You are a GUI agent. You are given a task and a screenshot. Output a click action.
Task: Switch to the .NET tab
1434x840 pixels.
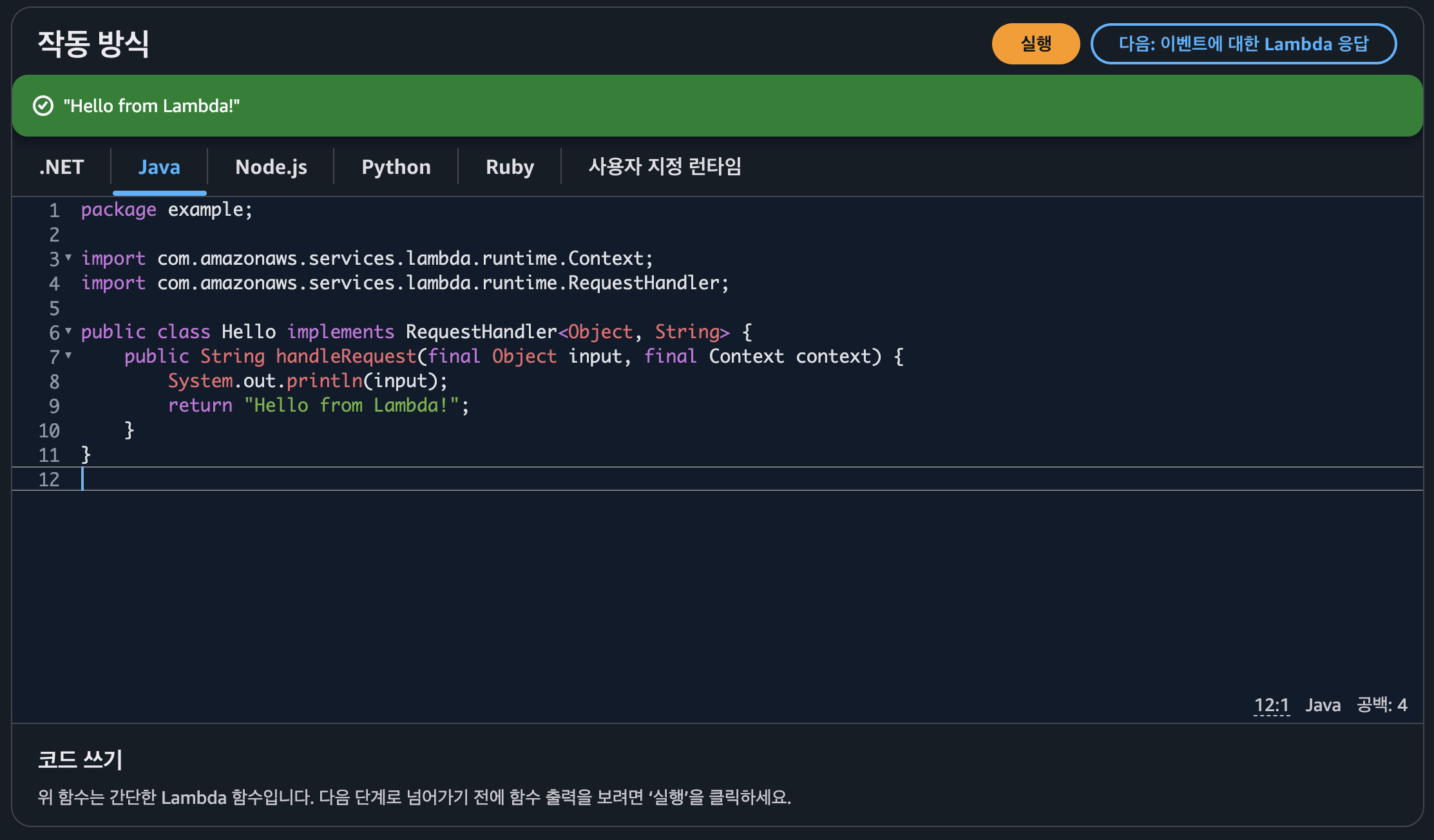[x=61, y=167]
